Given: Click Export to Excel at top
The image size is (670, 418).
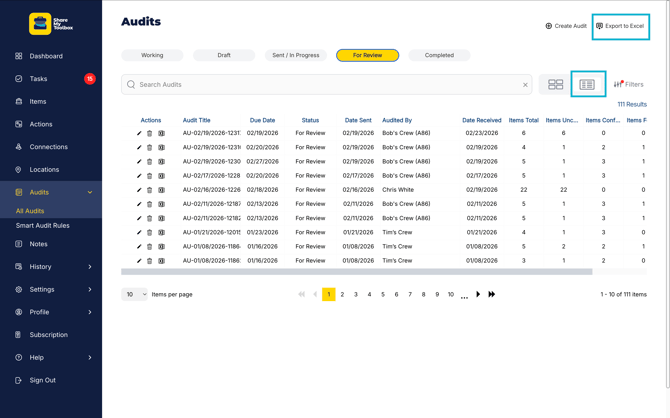Looking at the screenshot, I should click(x=620, y=26).
